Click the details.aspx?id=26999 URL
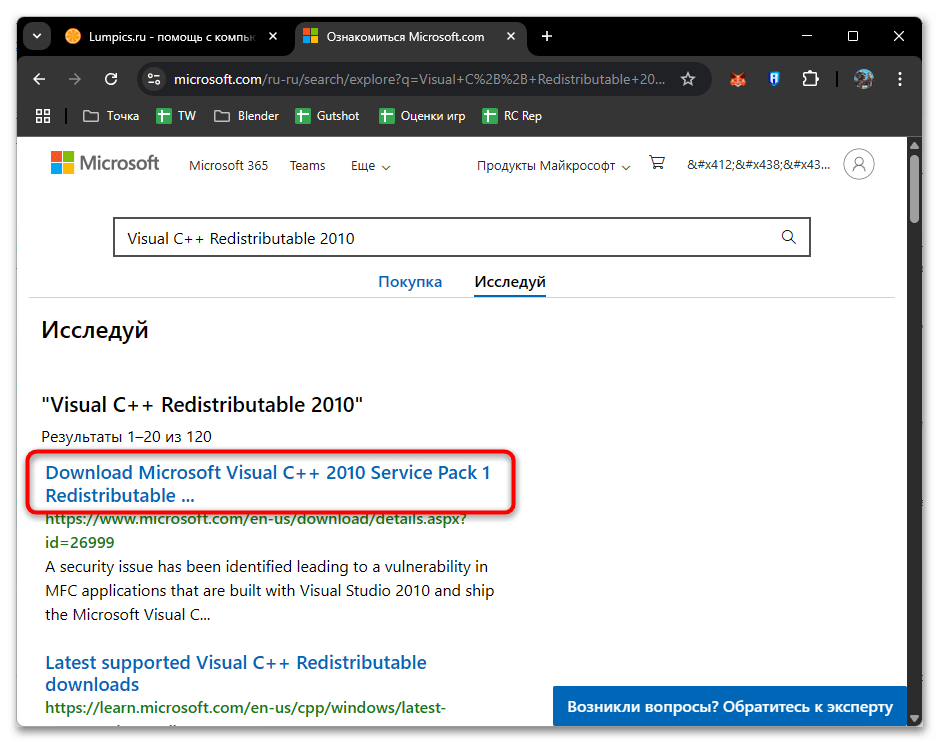 256,530
